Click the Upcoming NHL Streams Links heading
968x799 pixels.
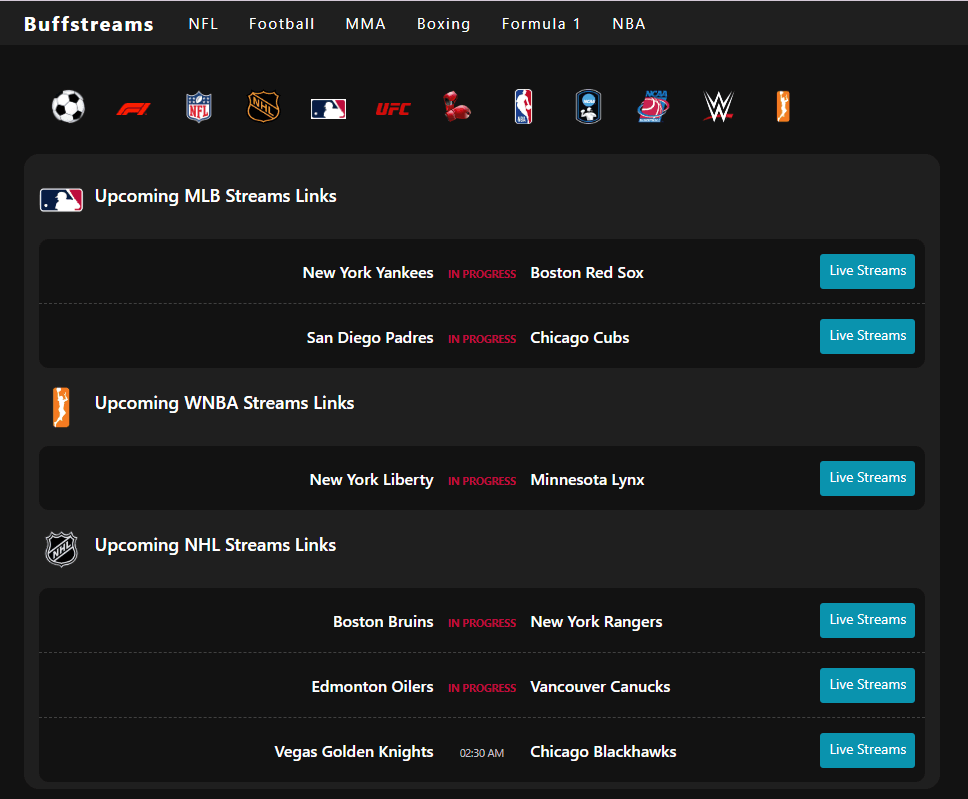point(215,545)
